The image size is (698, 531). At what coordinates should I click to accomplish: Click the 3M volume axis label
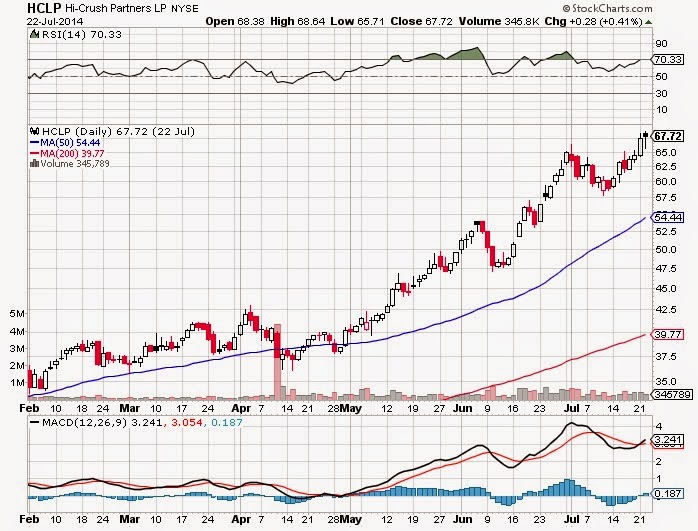[17, 349]
